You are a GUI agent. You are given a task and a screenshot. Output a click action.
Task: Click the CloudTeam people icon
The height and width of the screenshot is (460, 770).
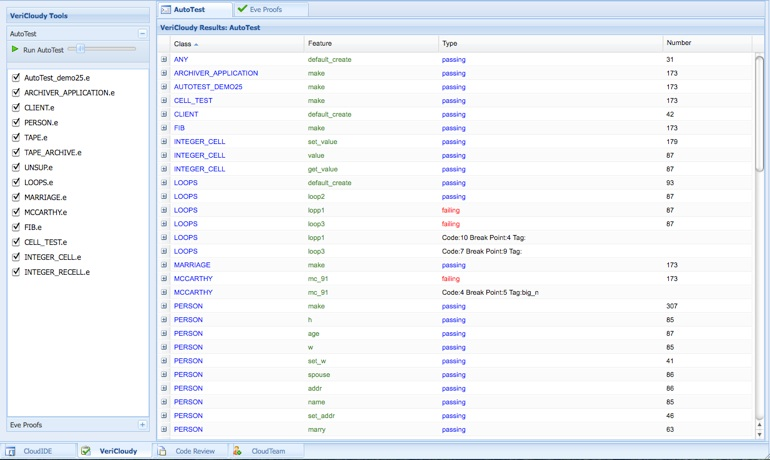(237, 450)
